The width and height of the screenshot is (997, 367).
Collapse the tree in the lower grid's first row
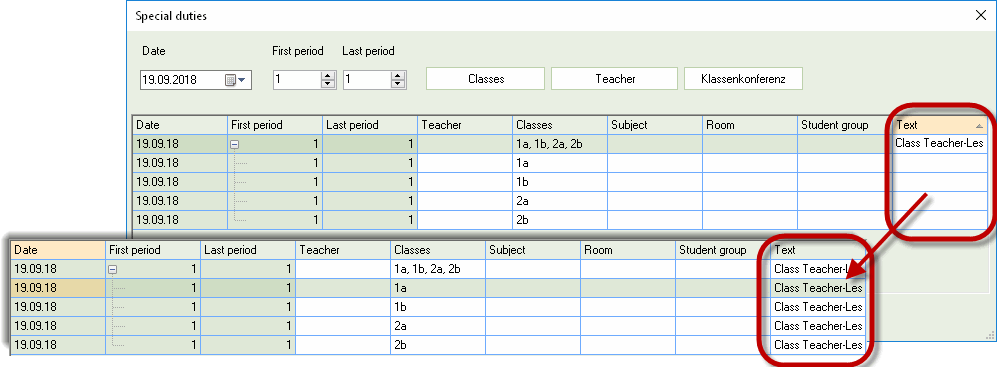(113, 270)
